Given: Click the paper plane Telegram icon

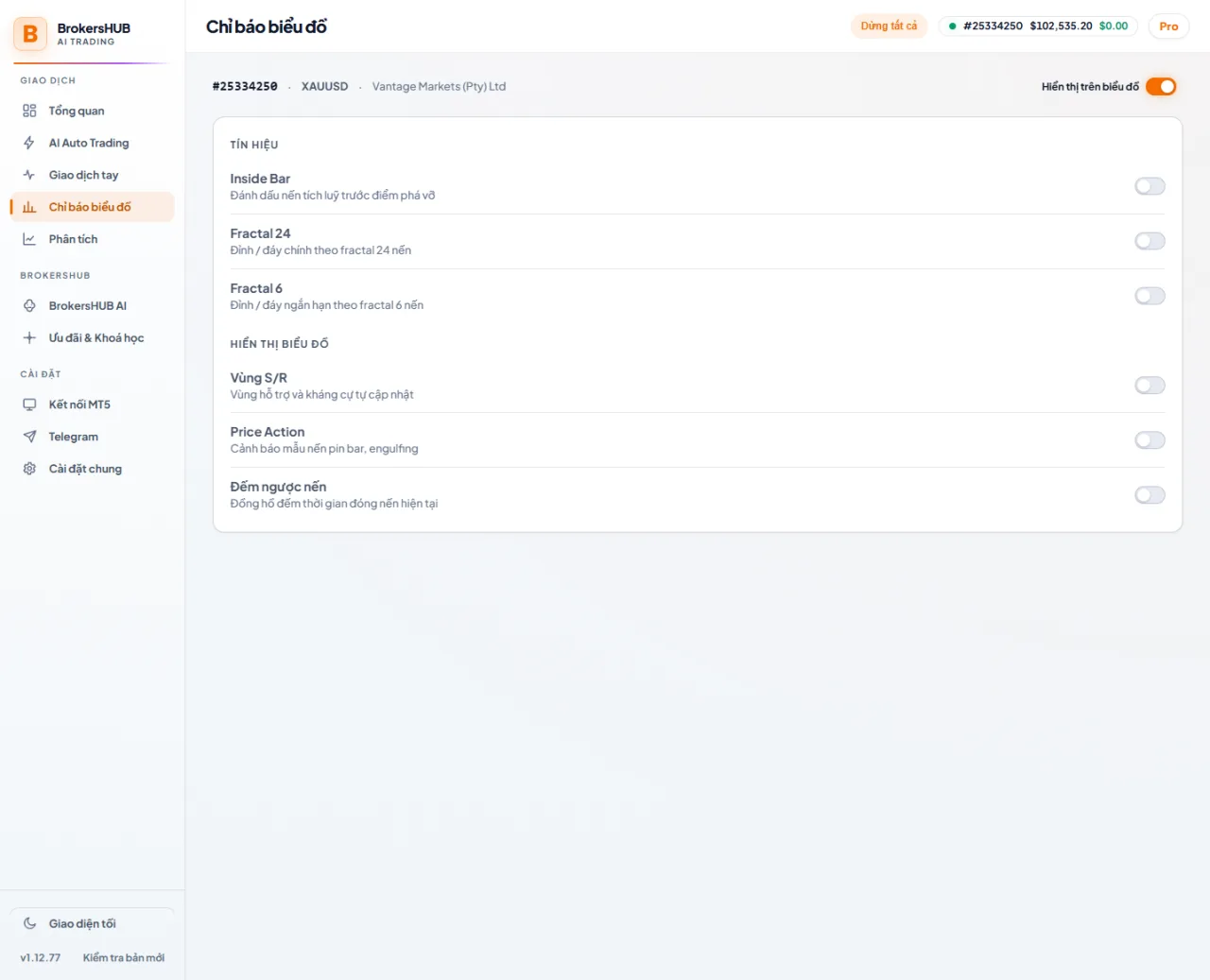Looking at the screenshot, I should tap(29, 437).
